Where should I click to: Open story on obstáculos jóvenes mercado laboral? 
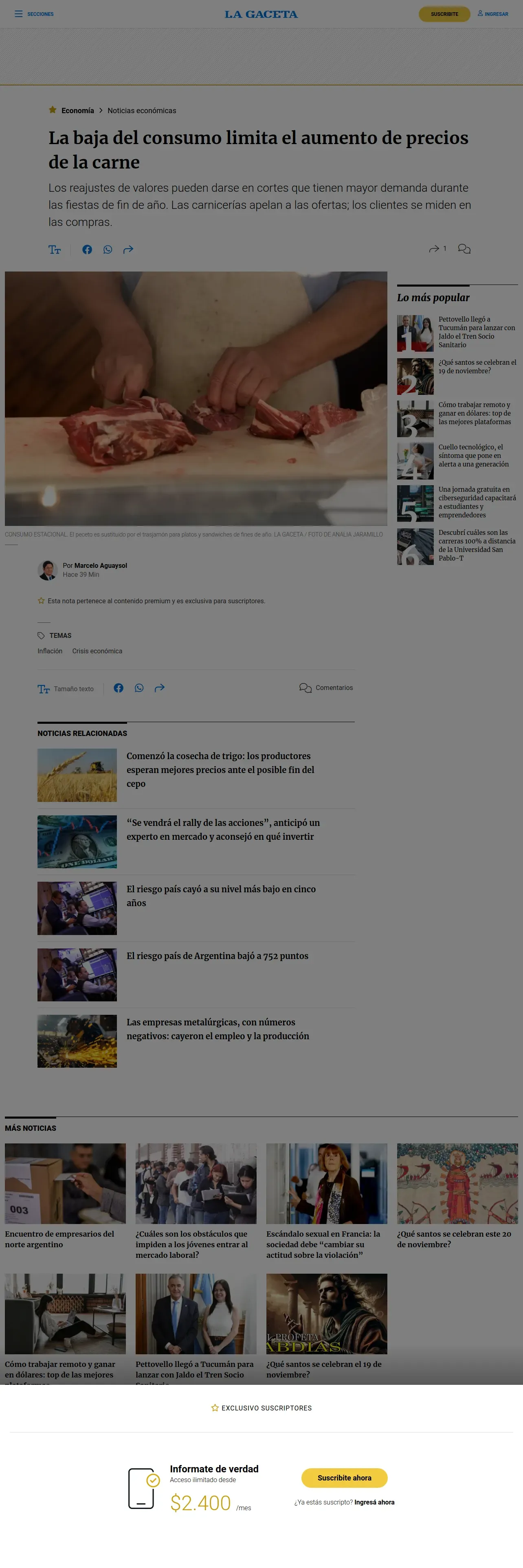tap(192, 1244)
